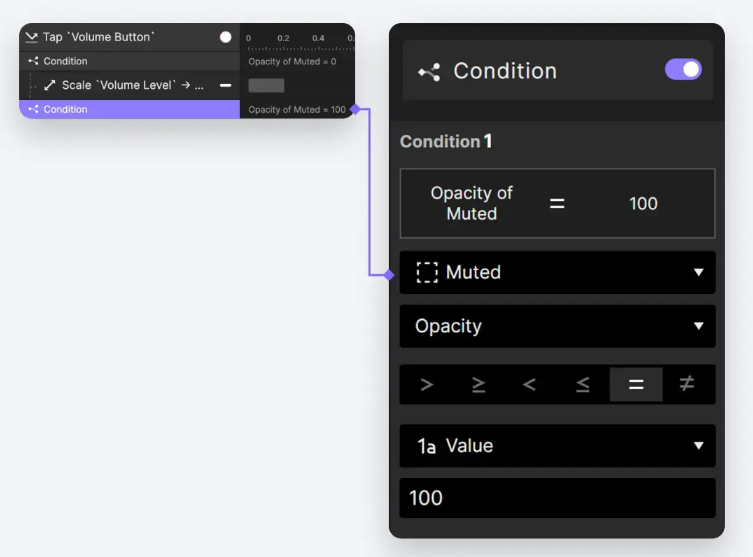The width and height of the screenshot is (753, 557).
Task: Select the greater-than operator
Action: pos(426,385)
